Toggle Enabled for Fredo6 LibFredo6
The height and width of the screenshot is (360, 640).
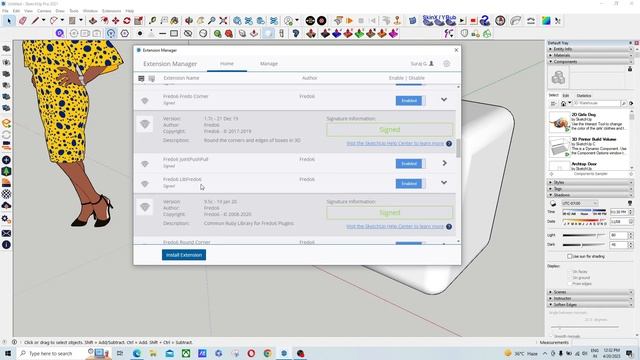(x=411, y=183)
